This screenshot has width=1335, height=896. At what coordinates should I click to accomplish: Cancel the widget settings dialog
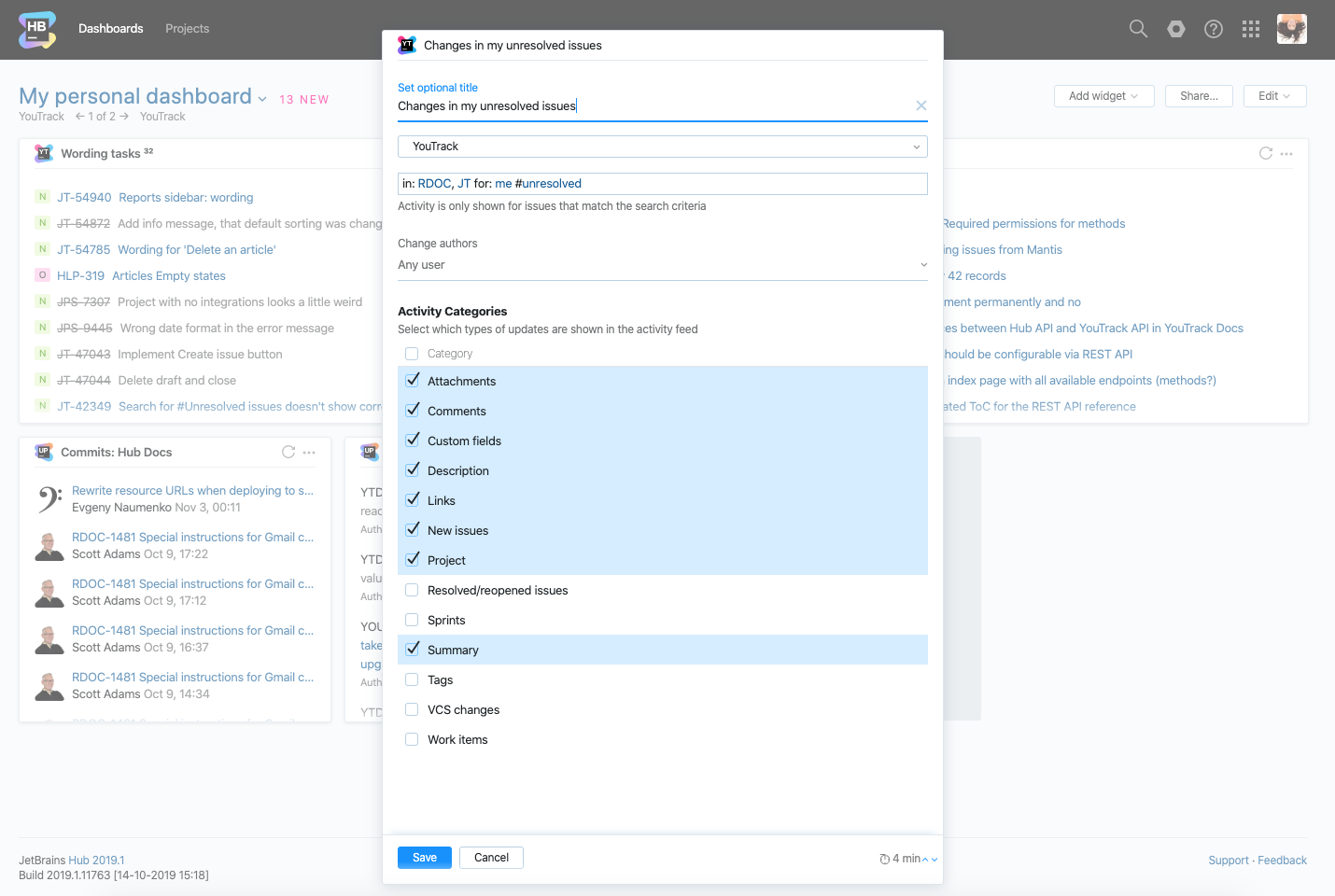click(x=491, y=858)
